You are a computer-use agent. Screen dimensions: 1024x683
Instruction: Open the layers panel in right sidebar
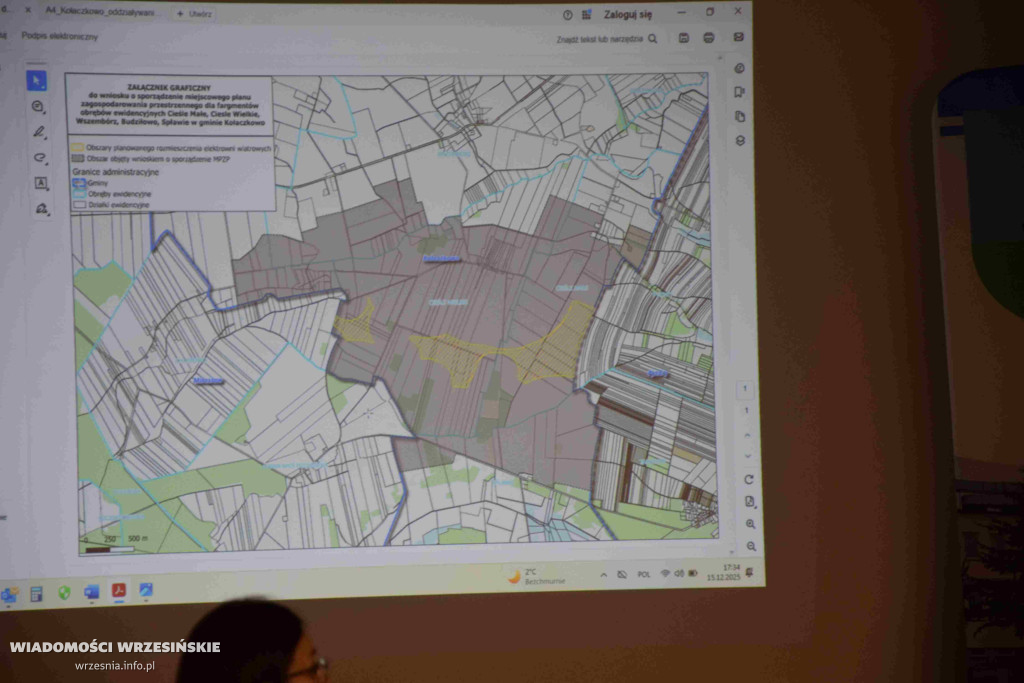pos(741,141)
